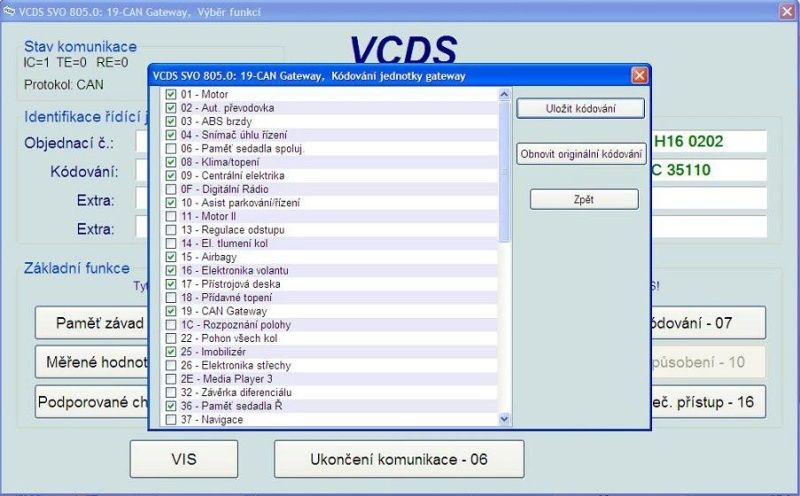
Task: Click the scroll up arrow in module list
Action: click(x=504, y=95)
